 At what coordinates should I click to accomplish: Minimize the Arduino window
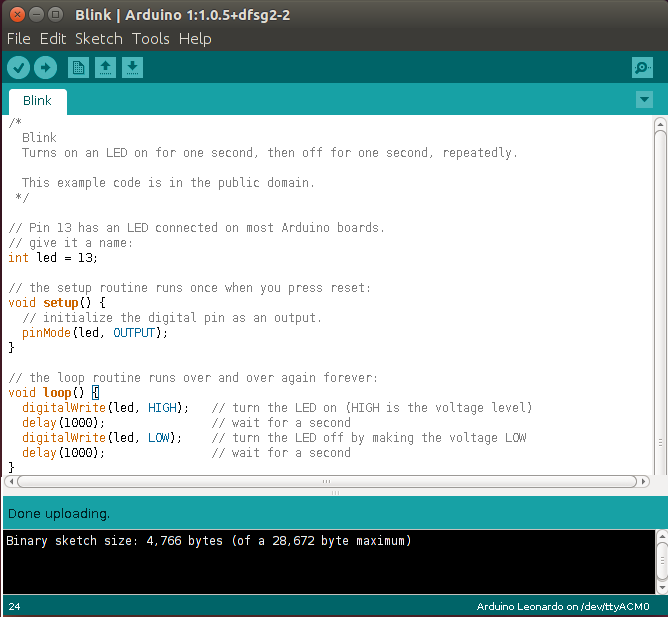[37, 15]
